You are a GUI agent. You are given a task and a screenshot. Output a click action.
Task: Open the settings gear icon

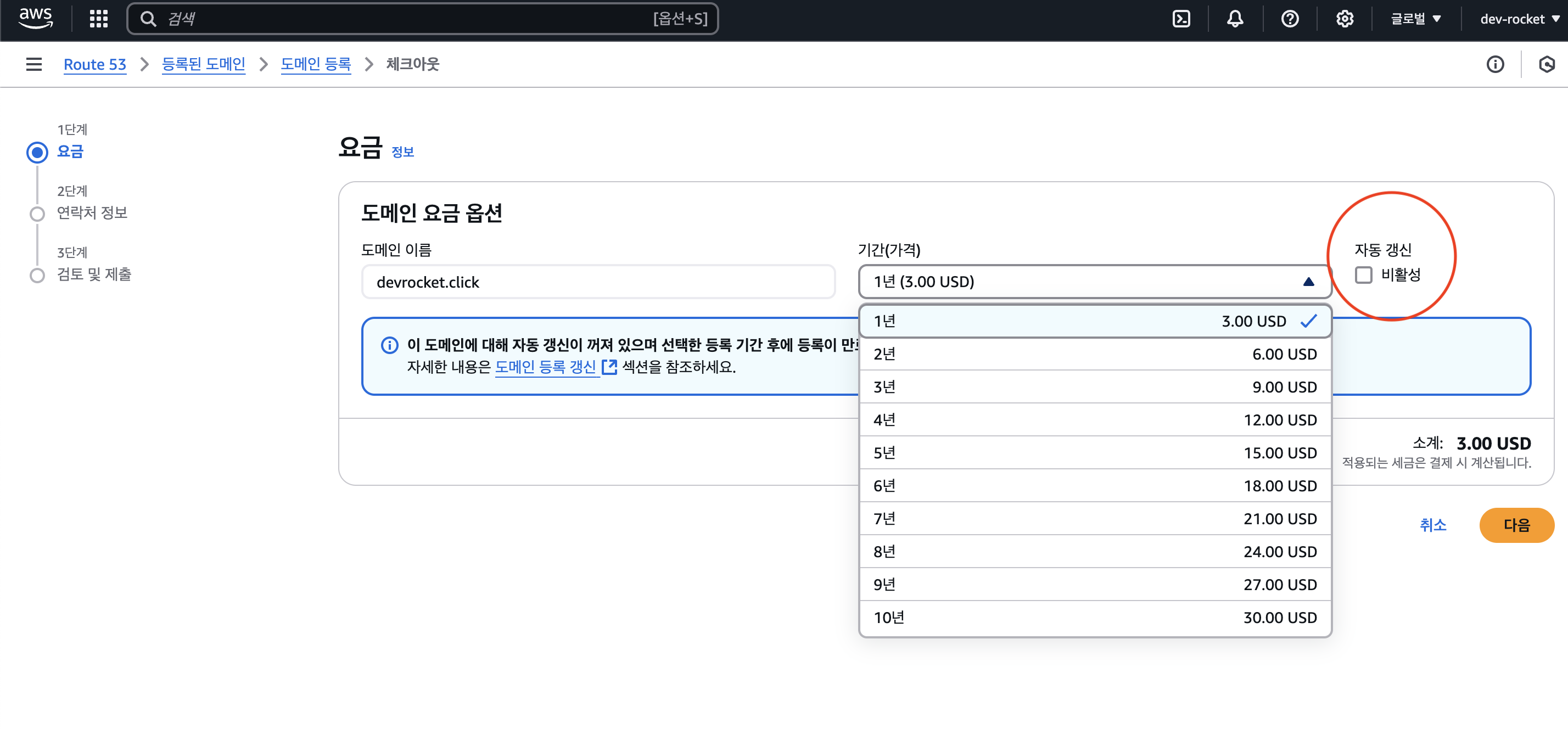pos(1344,19)
